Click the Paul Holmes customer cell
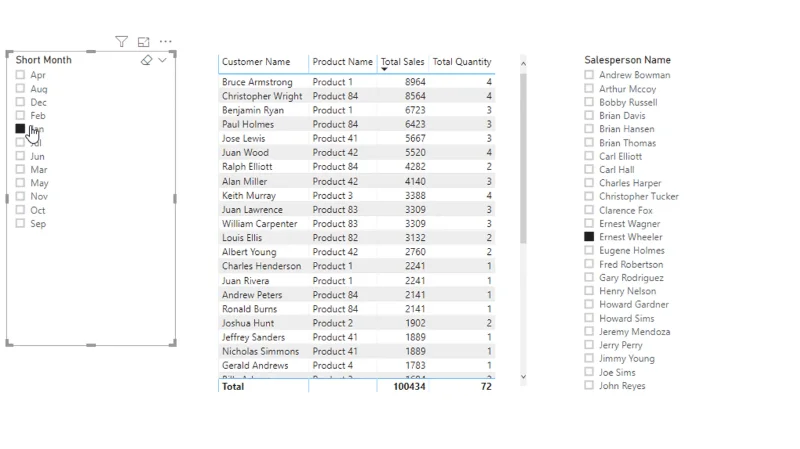Screen dimensions: 800x449 (248, 124)
